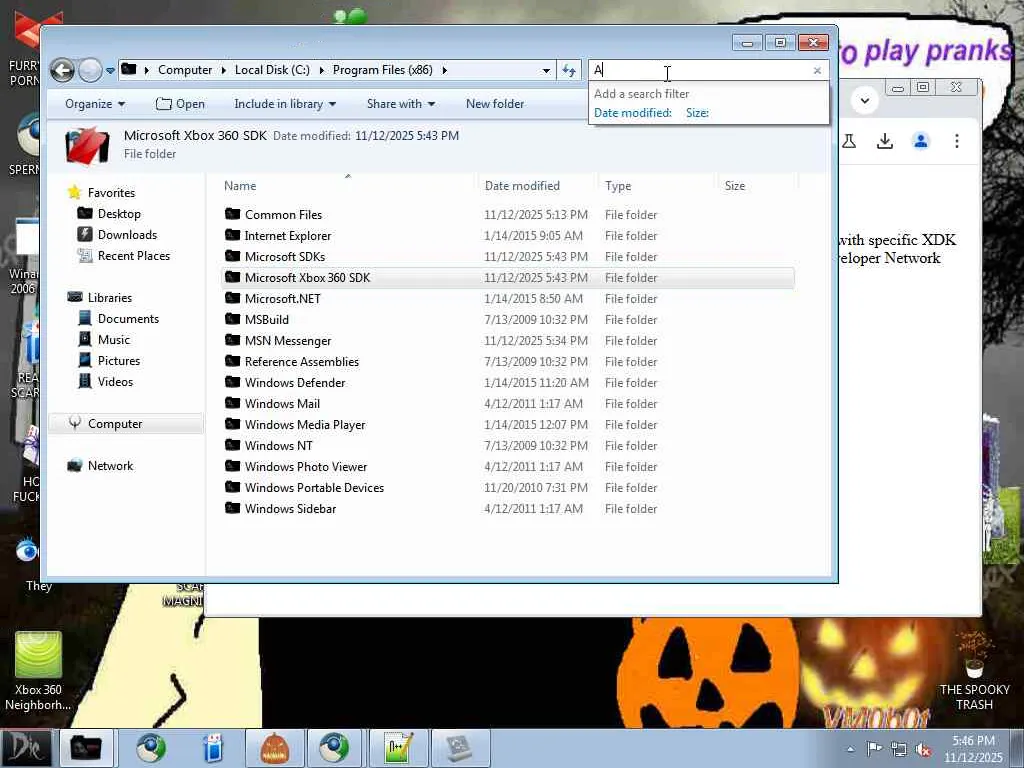Click the refresh button next to the address bar

click(x=569, y=71)
